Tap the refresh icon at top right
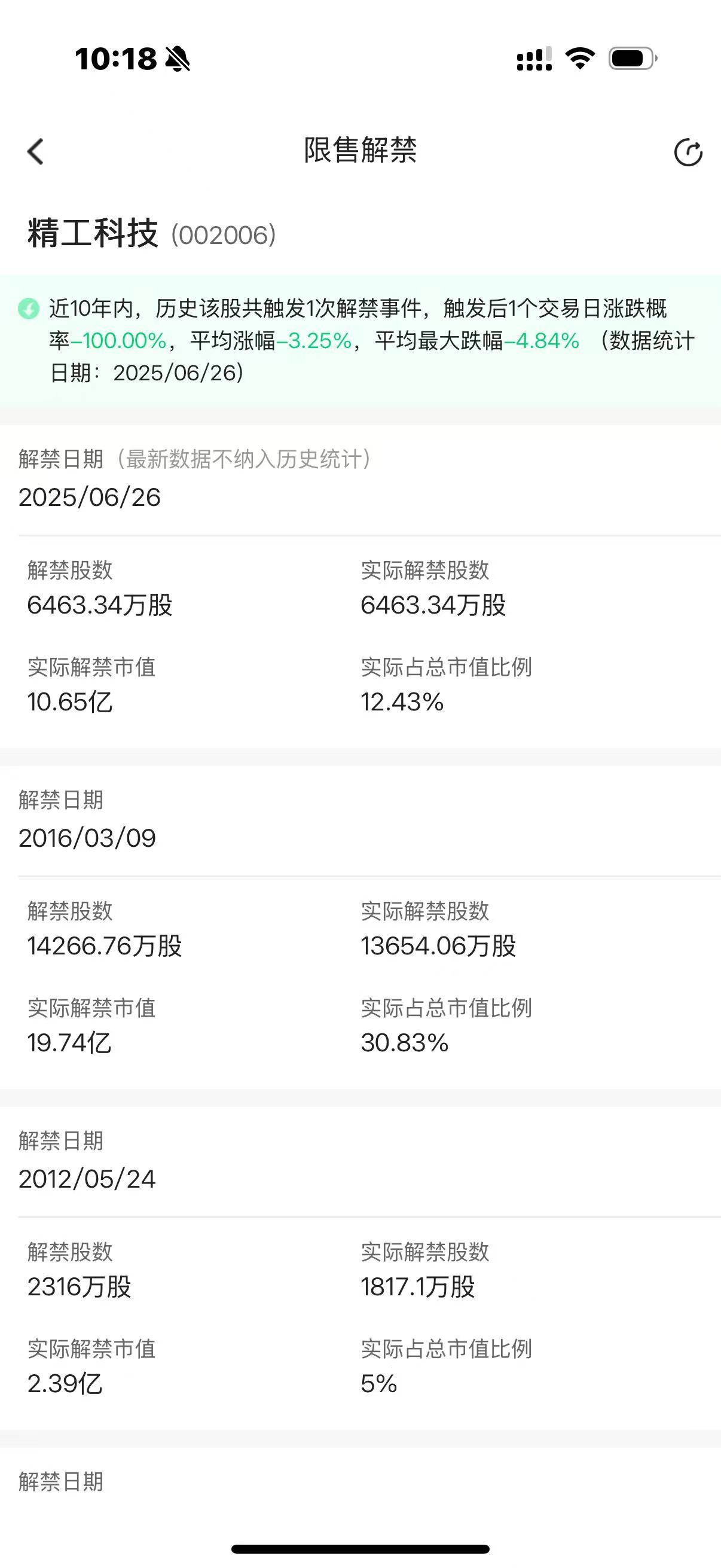 tap(688, 152)
